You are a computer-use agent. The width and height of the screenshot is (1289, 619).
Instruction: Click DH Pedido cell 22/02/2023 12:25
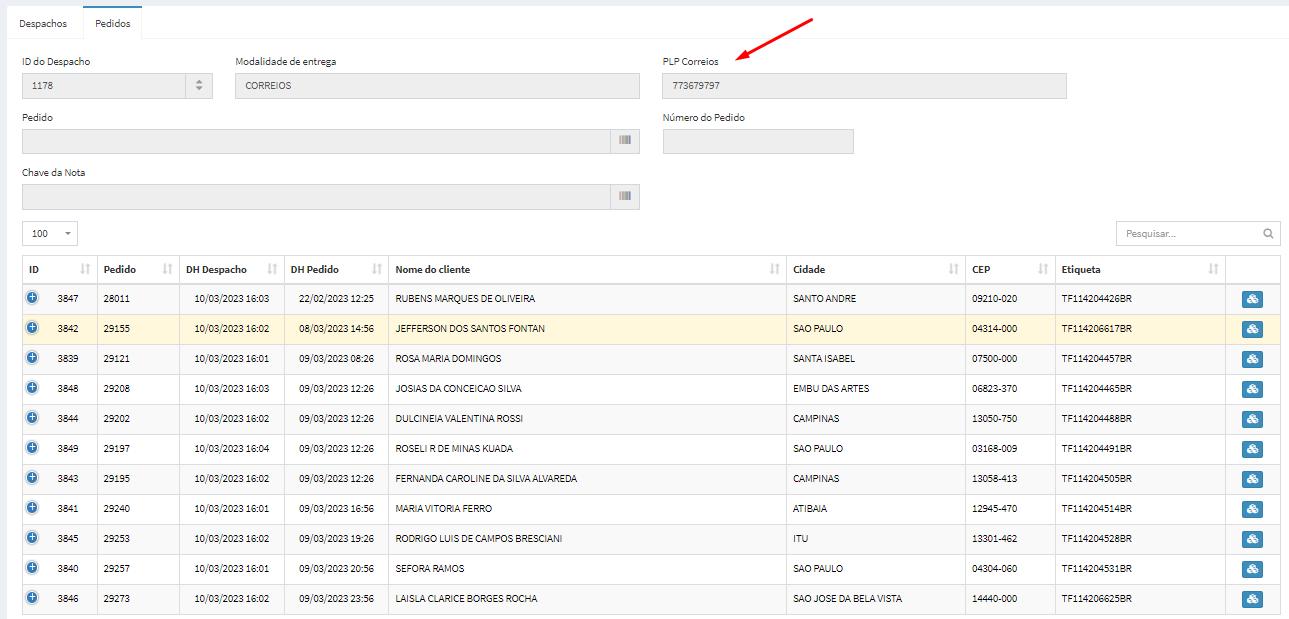(336, 299)
